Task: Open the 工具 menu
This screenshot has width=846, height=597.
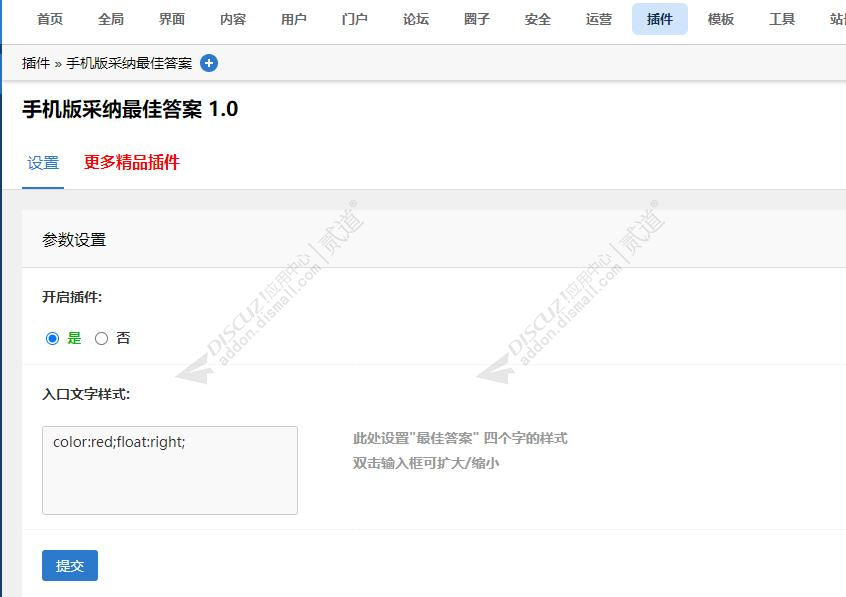Action: click(782, 19)
